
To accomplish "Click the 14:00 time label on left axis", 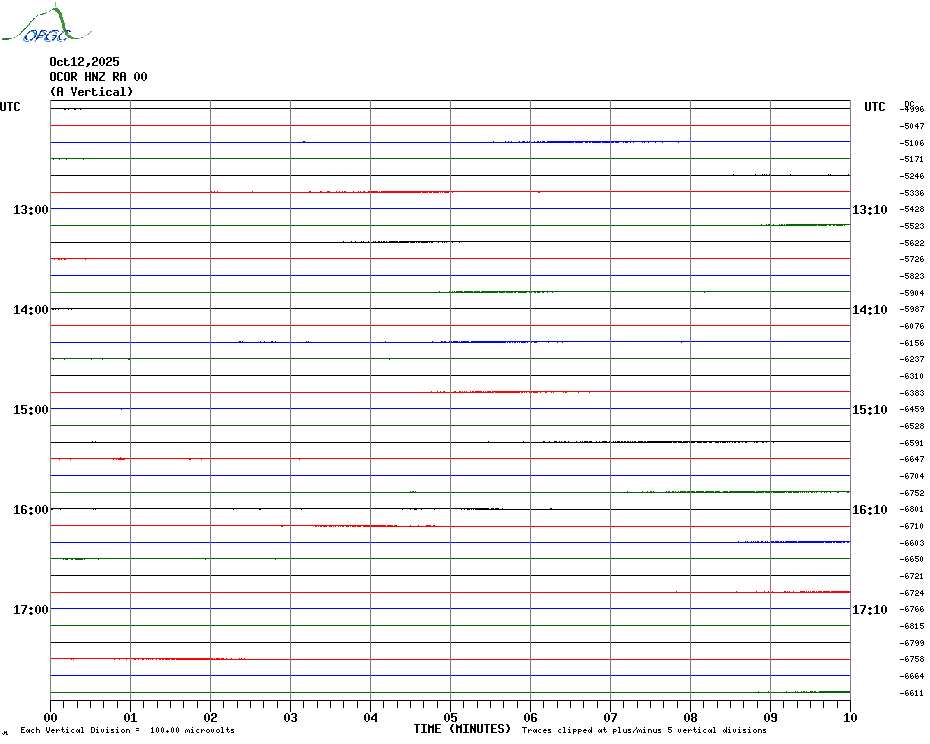I will tap(30, 309).
